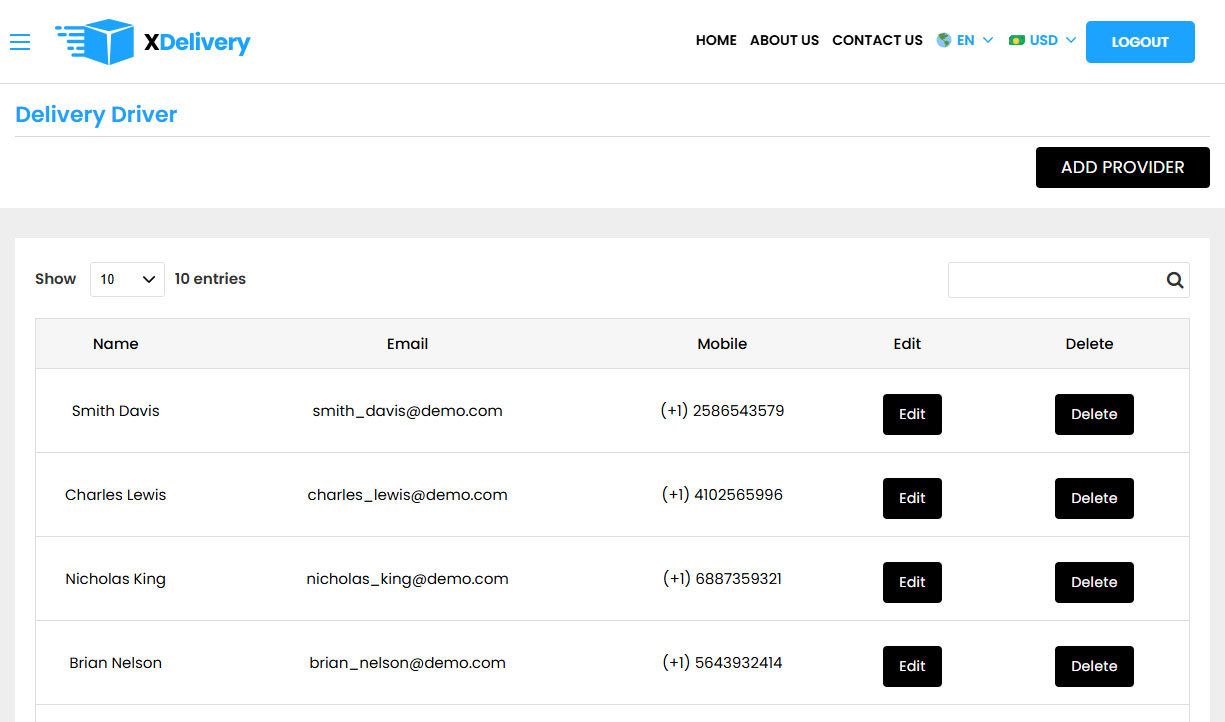Edit Charles Lewis driver
Screen dimensions: 1225x722
[912, 498]
